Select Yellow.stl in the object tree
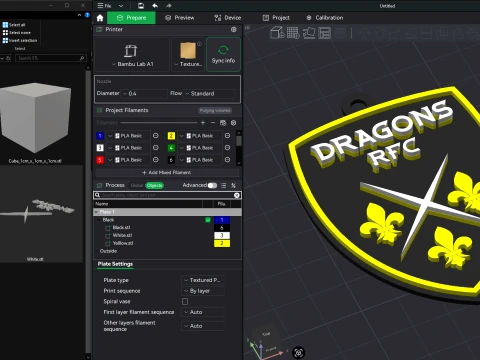 (x=123, y=243)
